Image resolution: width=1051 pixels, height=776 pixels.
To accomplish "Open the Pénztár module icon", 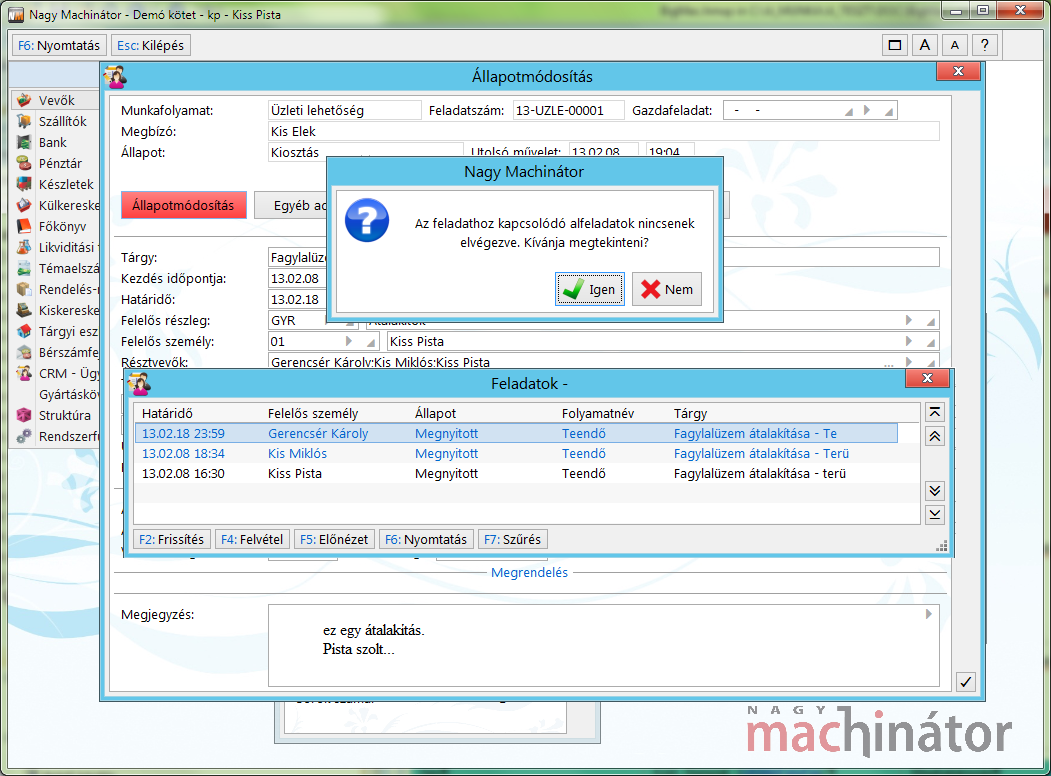I will point(24,163).
